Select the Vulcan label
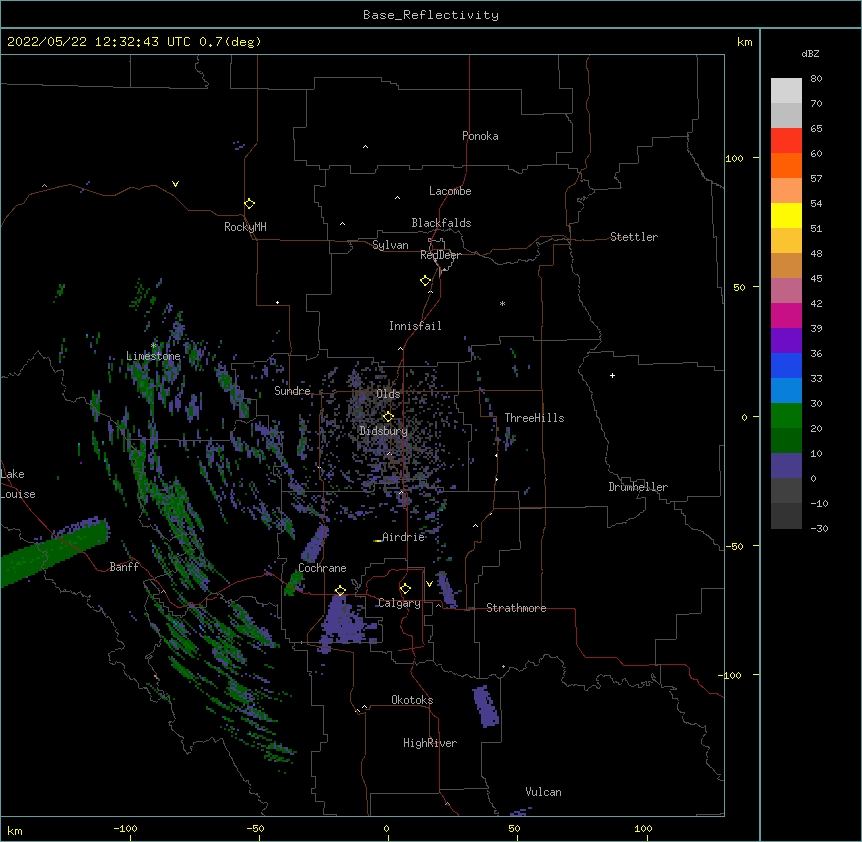 tap(543, 792)
